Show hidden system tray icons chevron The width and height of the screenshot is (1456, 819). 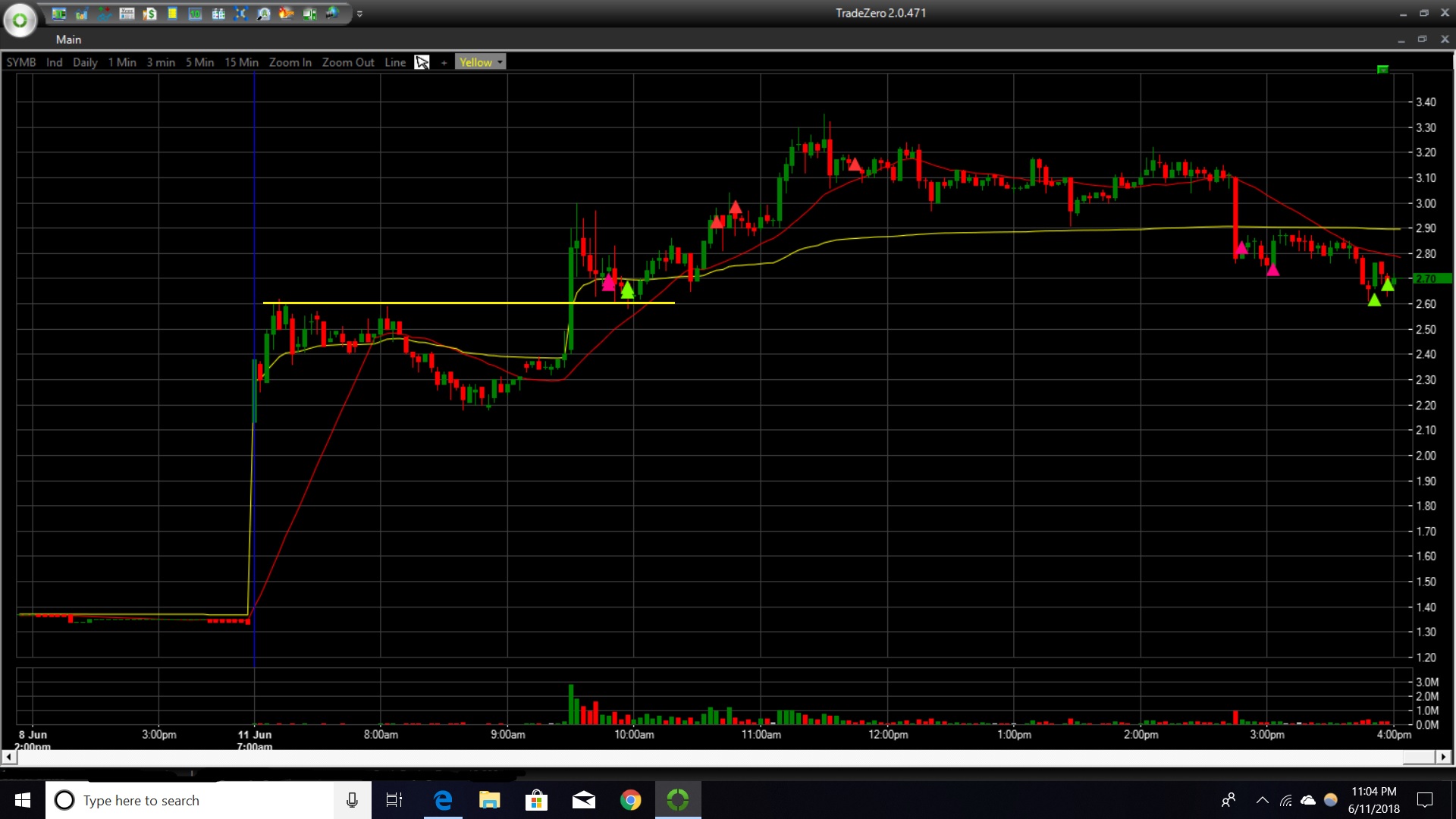1262,800
